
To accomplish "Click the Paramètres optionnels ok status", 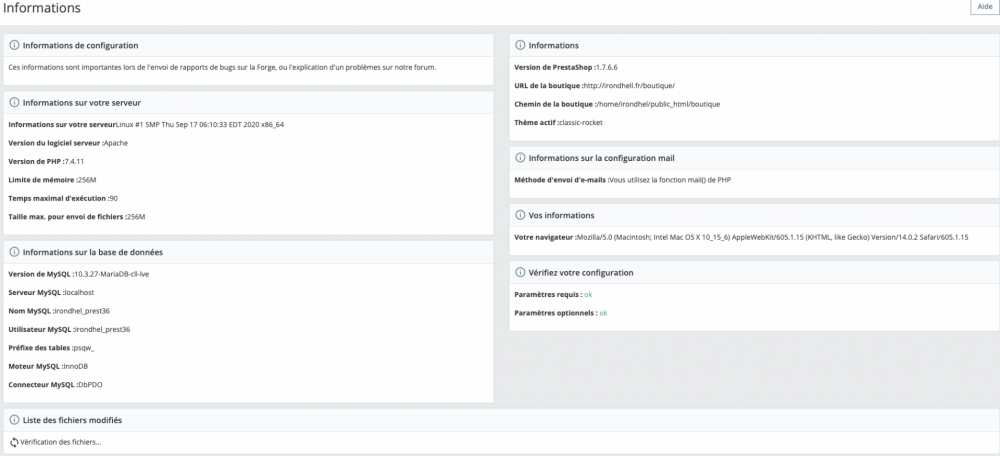I will click(603, 313).
